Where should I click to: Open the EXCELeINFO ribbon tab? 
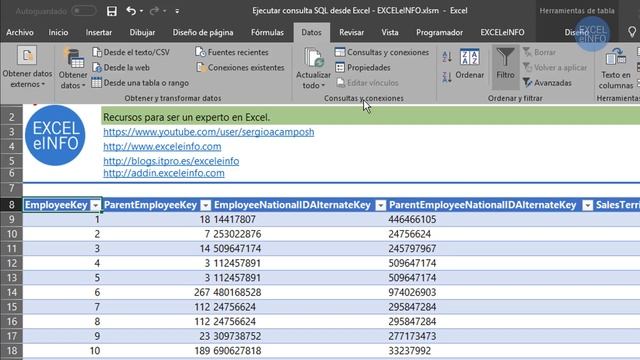pyautogui.click(x=502, y=32)
